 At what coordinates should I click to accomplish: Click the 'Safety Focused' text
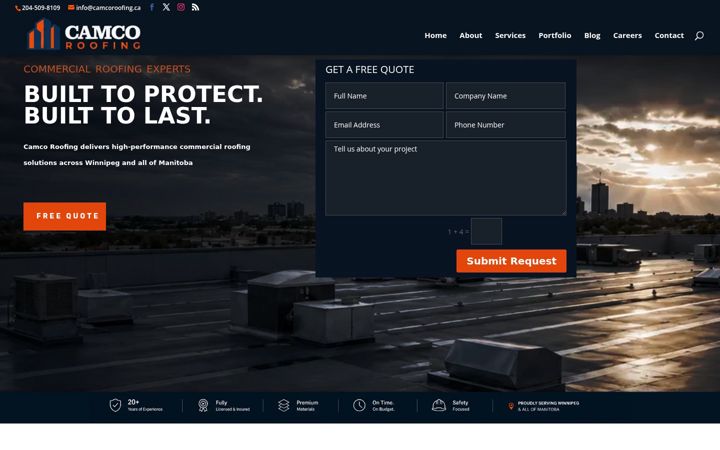coord(461,405)
